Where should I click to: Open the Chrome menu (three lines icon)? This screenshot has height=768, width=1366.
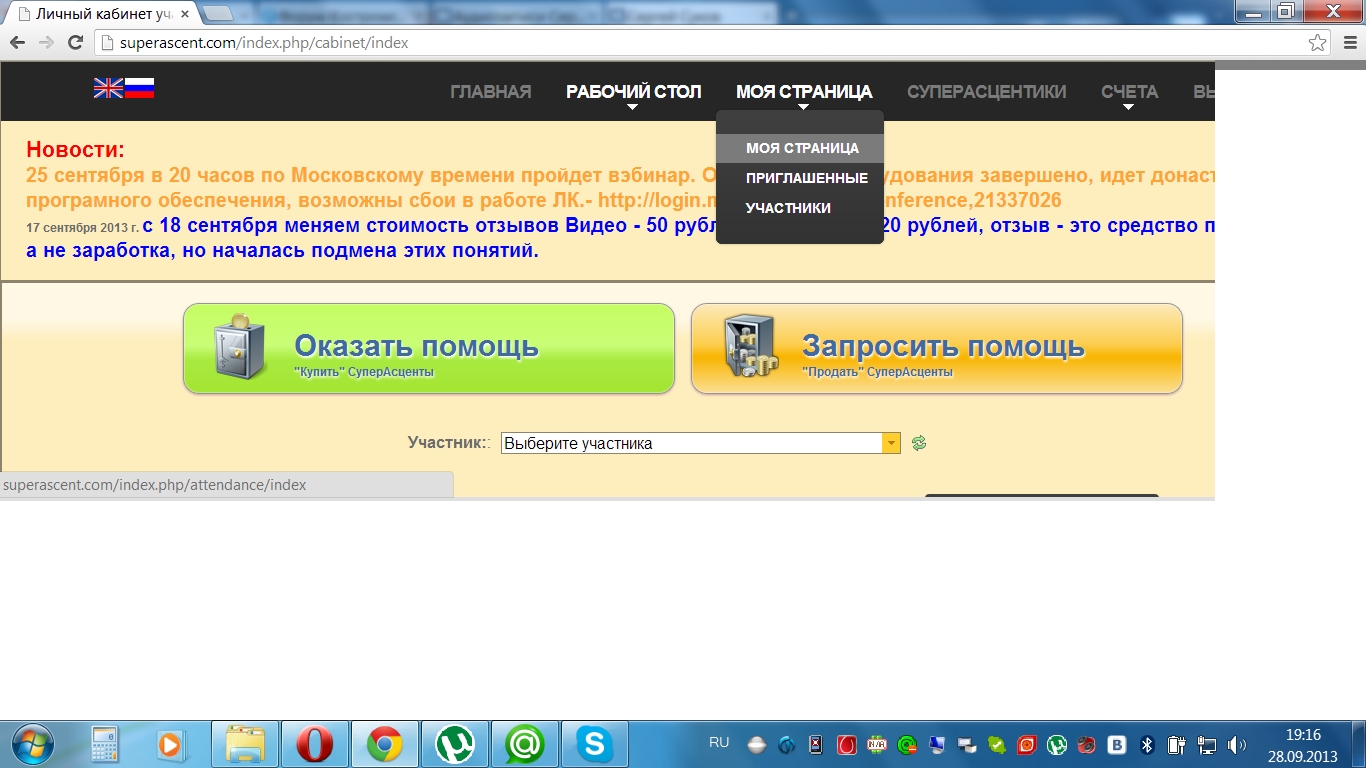[x=1349, y=43]
